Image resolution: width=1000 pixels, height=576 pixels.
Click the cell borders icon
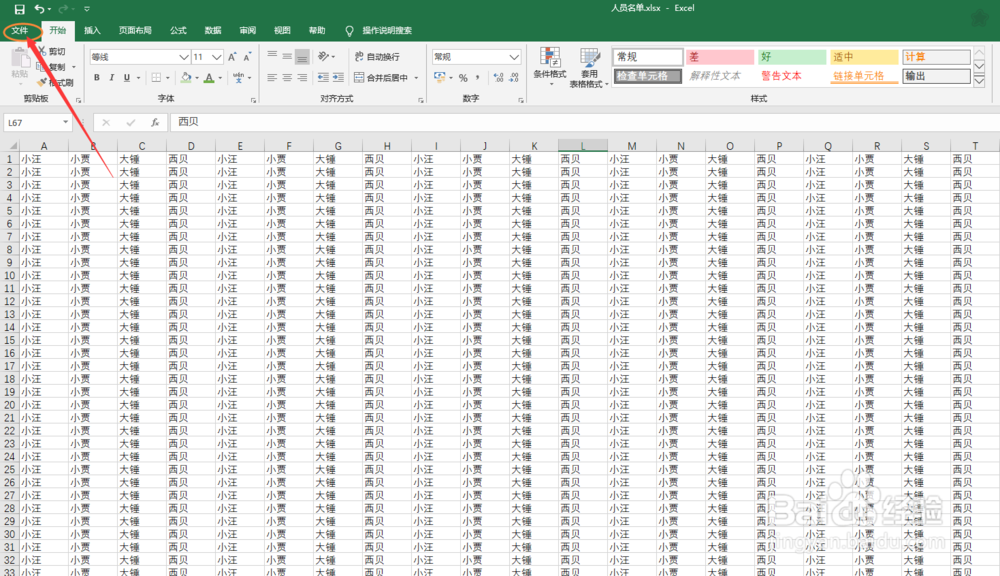(x=156, y=78)
